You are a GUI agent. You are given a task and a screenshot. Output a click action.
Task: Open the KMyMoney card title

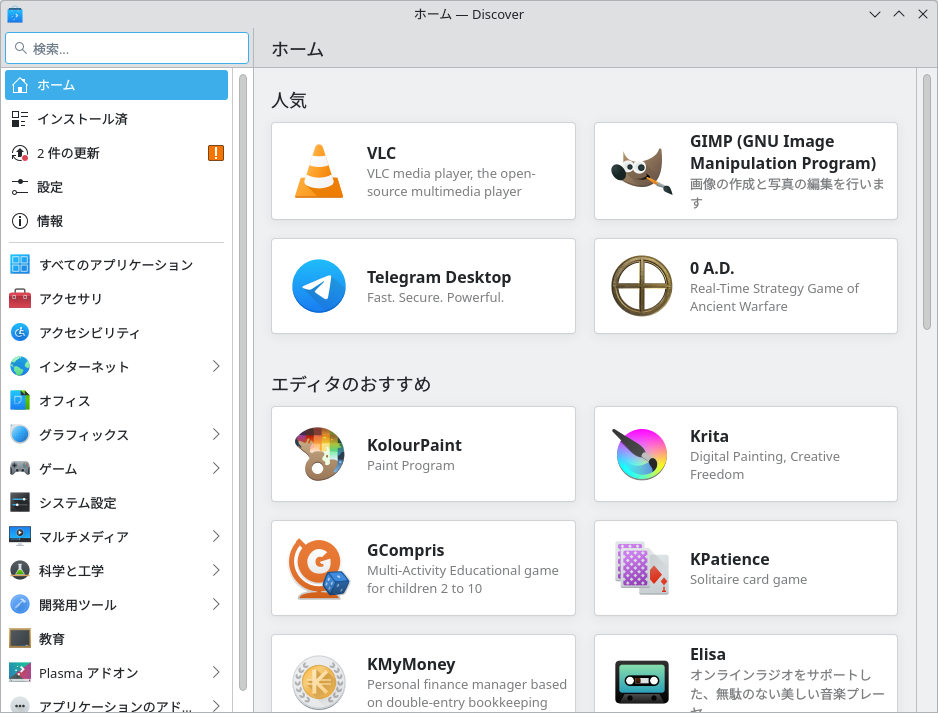coord(411,664)
